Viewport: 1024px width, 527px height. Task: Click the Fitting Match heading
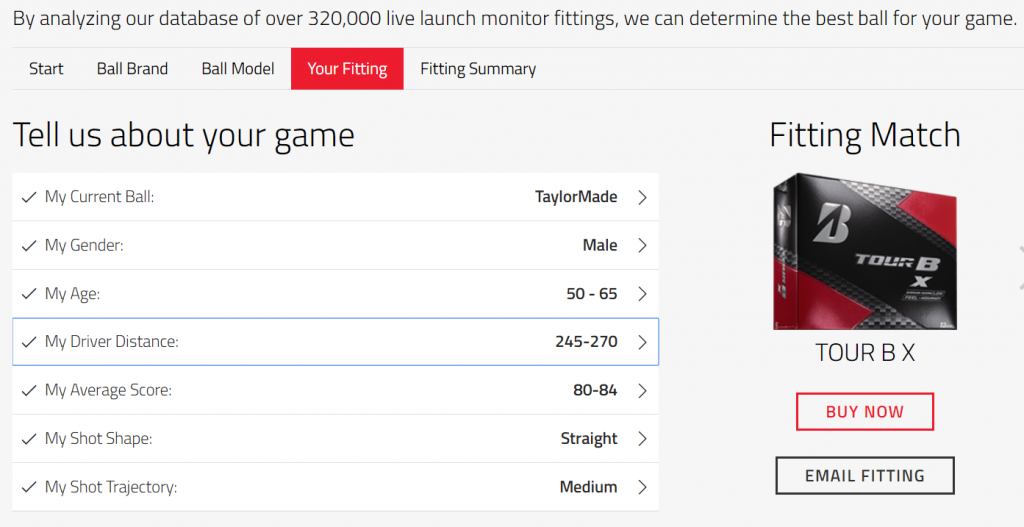865,135
